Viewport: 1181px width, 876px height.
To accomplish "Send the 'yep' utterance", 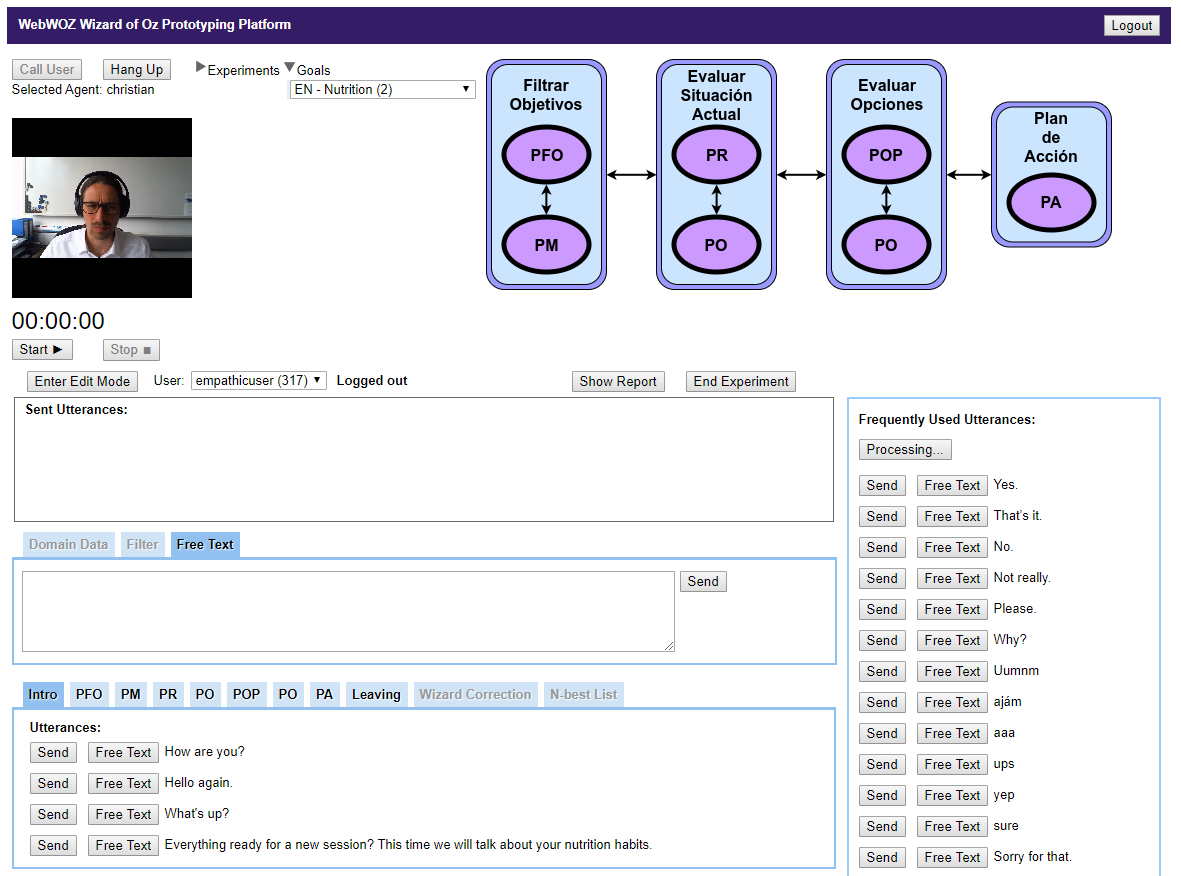I will (882, 795).
